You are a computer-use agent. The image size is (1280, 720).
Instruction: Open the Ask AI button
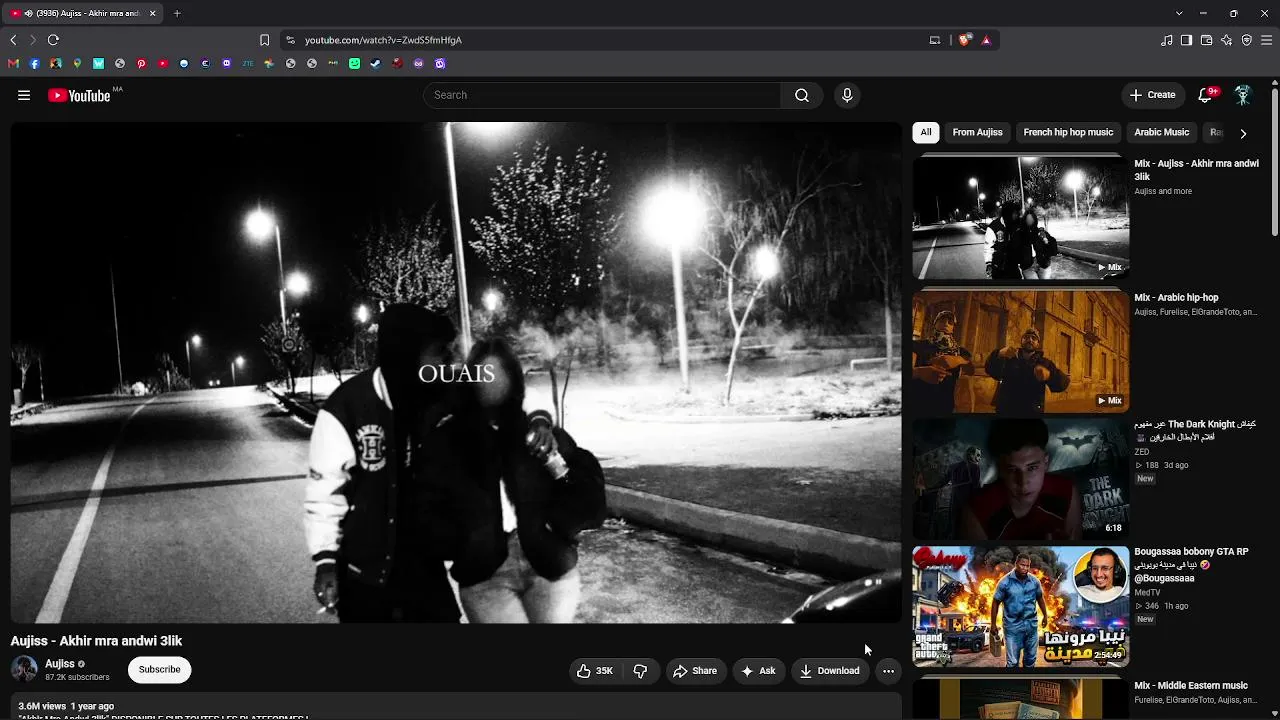tap(758, 671)
